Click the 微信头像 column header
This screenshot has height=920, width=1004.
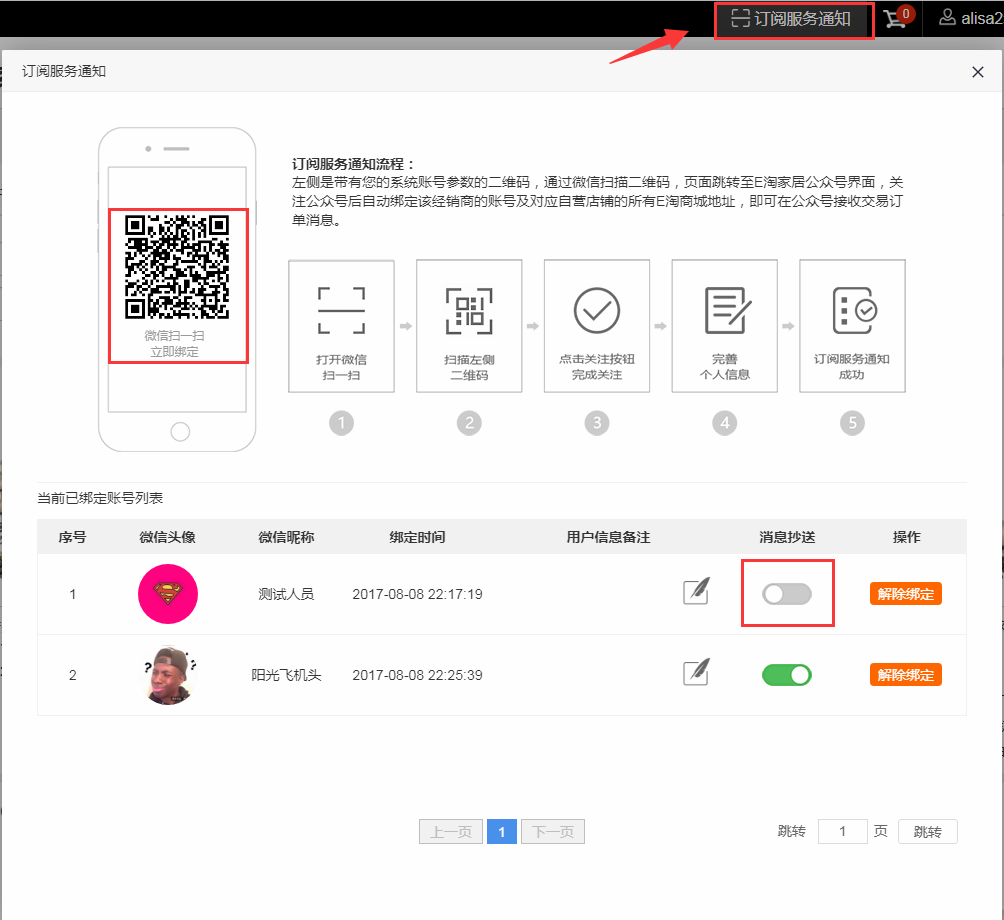click(x=168, y=537)
